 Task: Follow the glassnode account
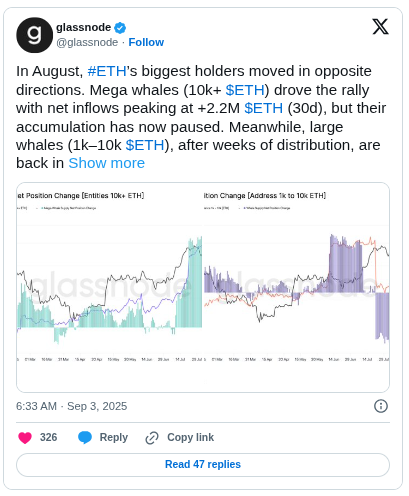point(146,42)
